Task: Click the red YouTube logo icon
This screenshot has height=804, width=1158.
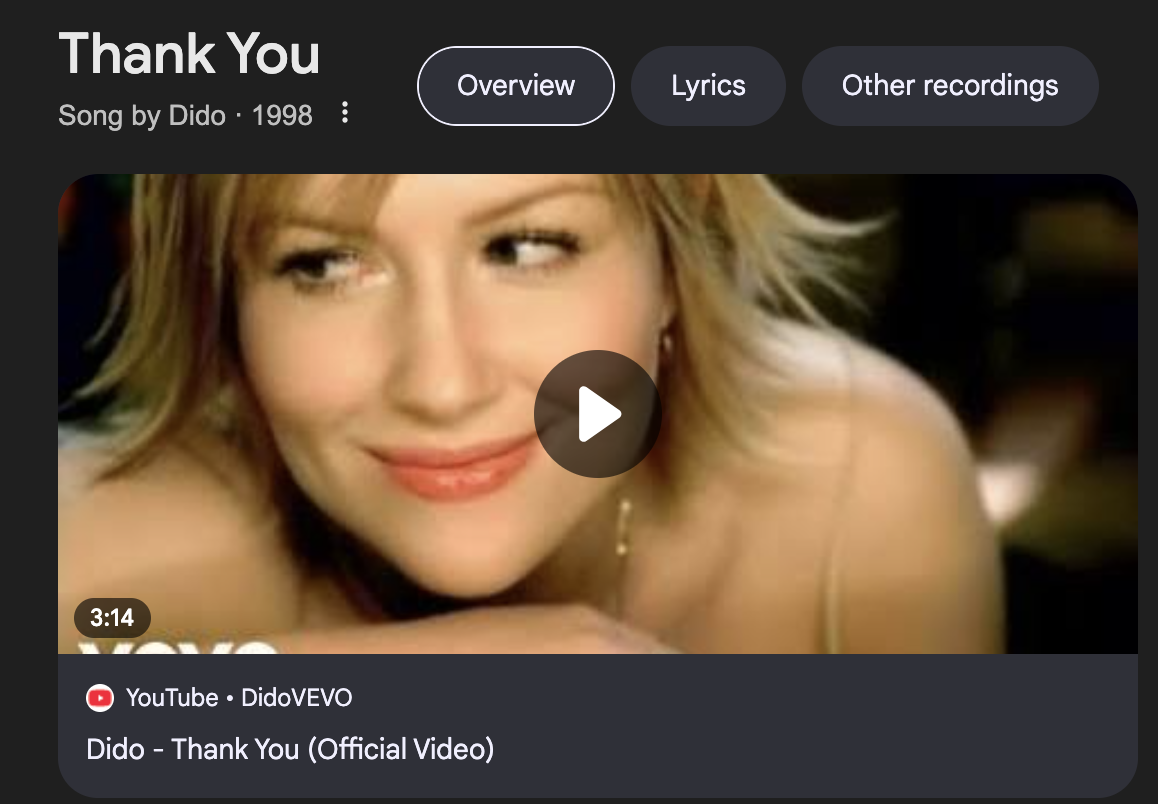Action: pos(100,698)
